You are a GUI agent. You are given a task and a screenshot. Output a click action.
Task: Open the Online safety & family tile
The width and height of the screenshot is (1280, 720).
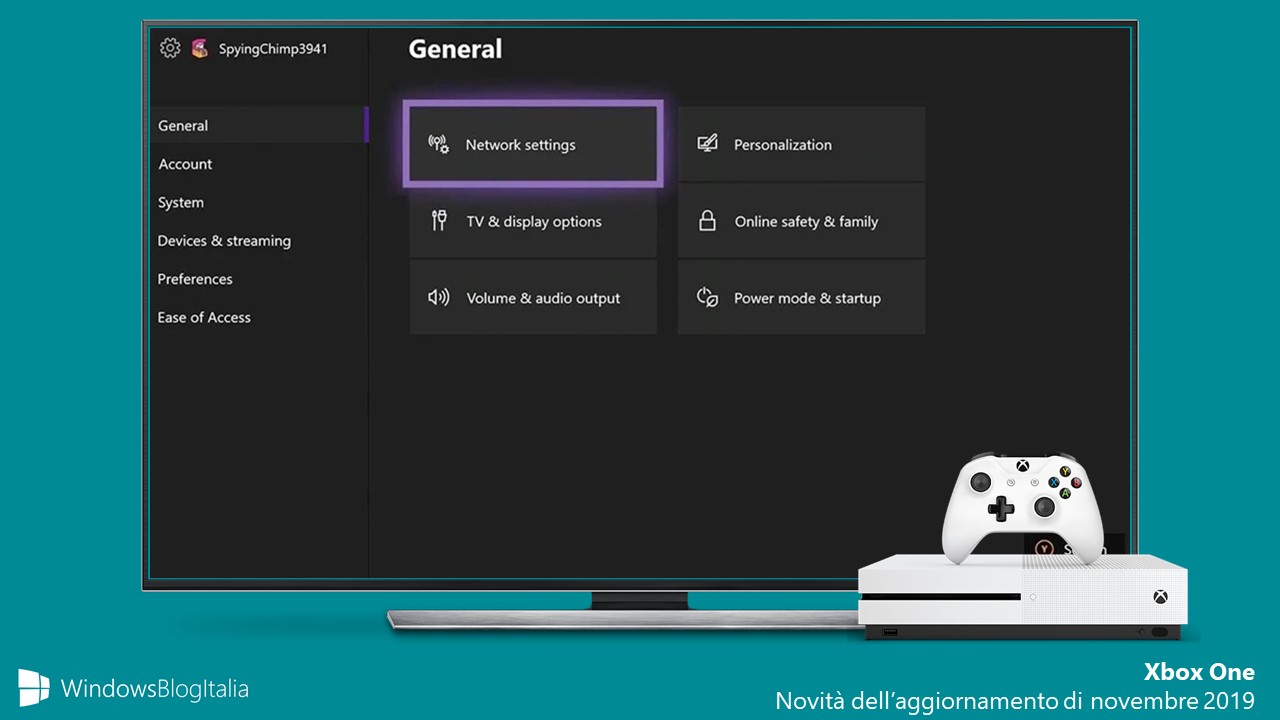click(801, 221)
